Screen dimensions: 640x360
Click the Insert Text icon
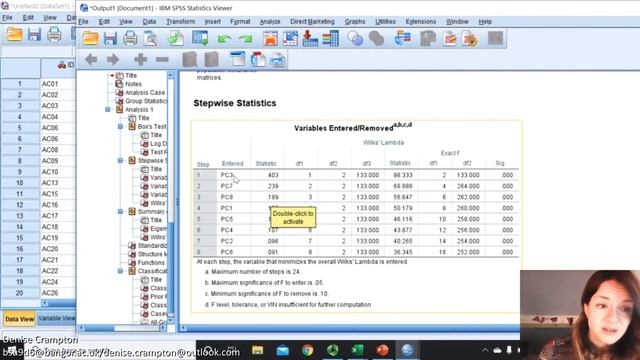point(278,60)
